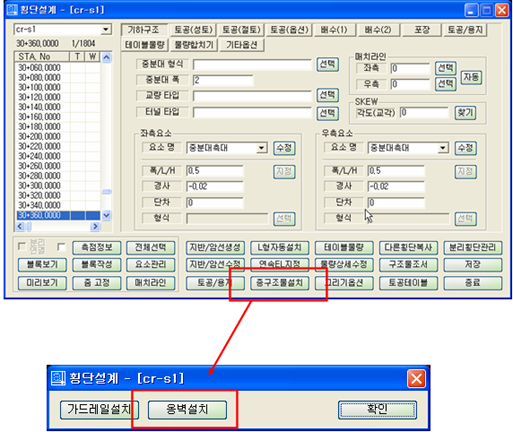
Task: Click the 중분대 폭 input field
Action: 223,80
